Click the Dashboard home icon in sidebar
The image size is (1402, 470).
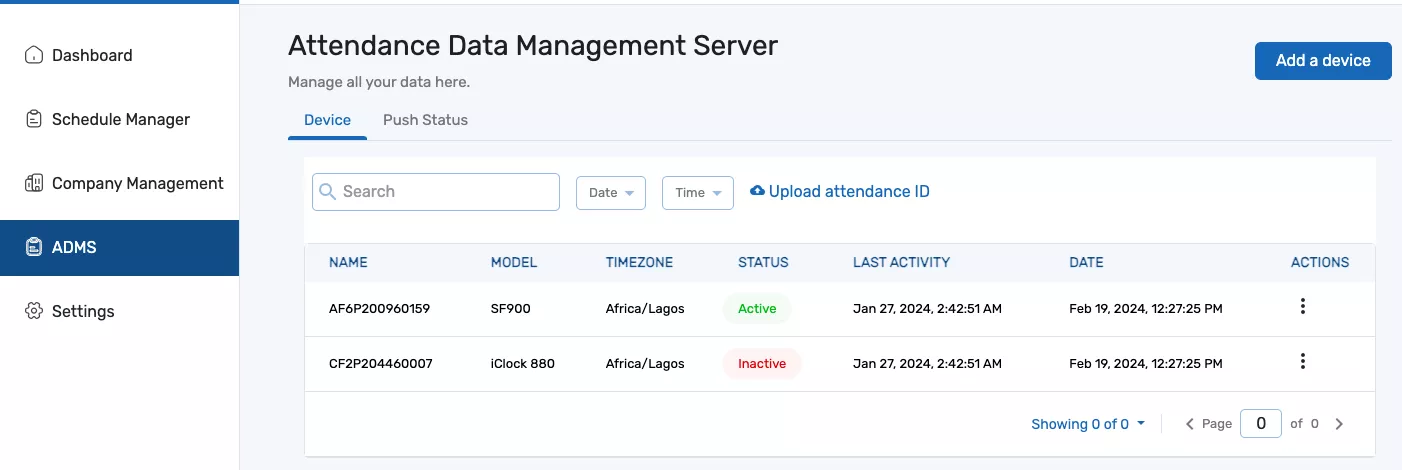pos(34,55)
